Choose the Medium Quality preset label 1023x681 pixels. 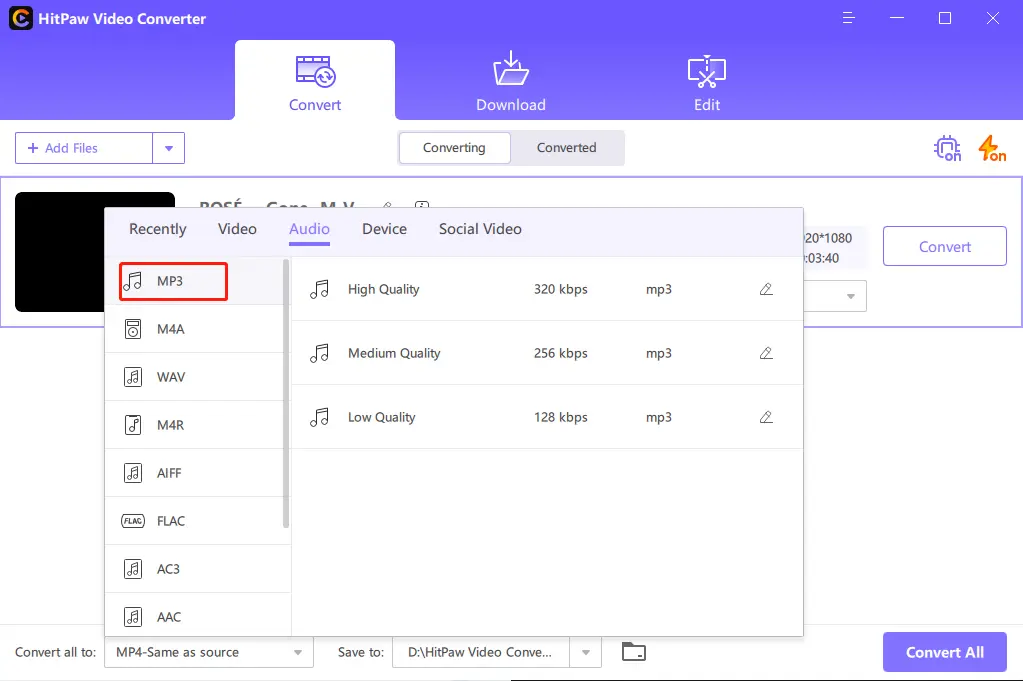(x=394, y=353)
